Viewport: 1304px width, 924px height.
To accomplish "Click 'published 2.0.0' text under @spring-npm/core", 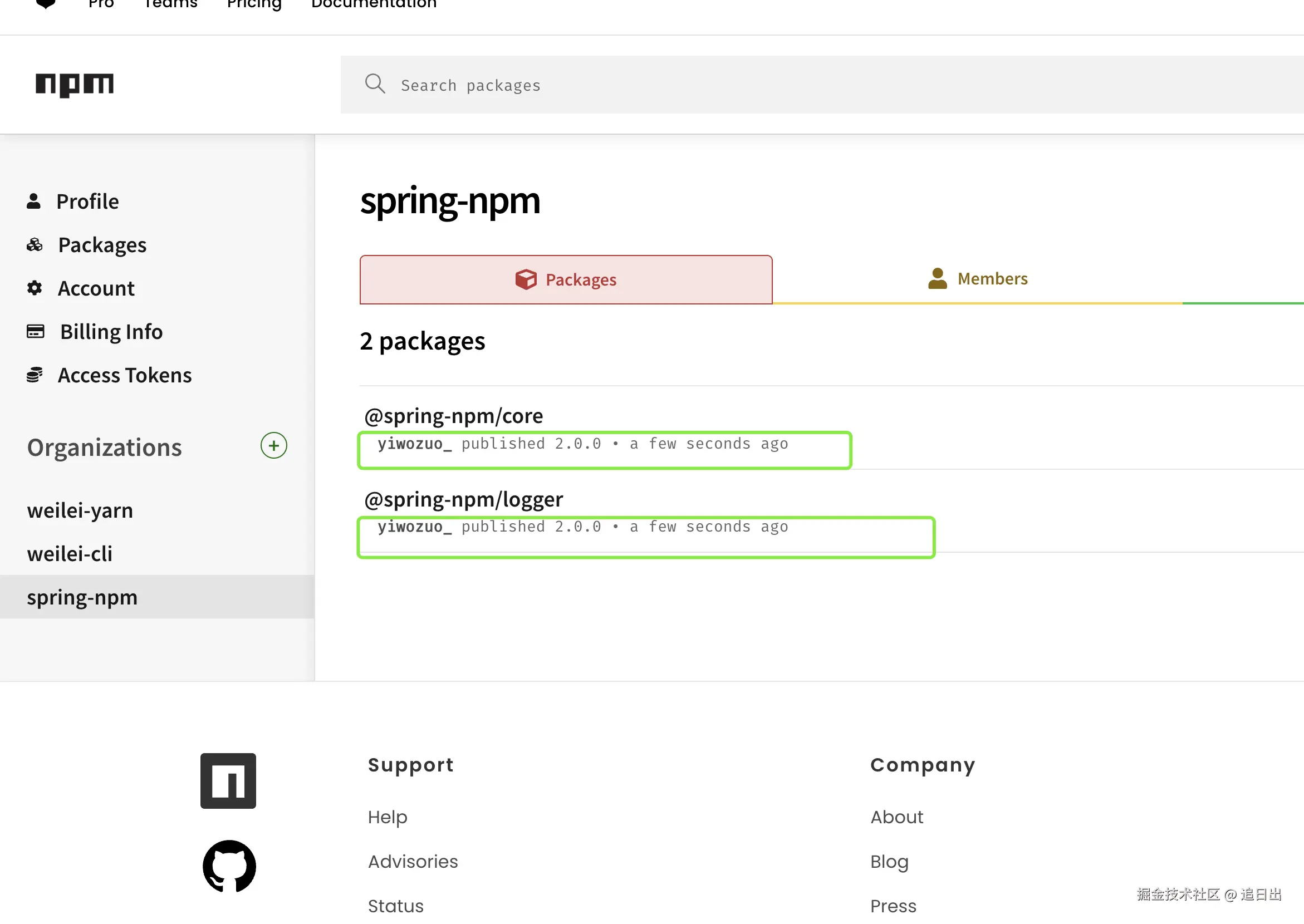I will click(532, 444).
